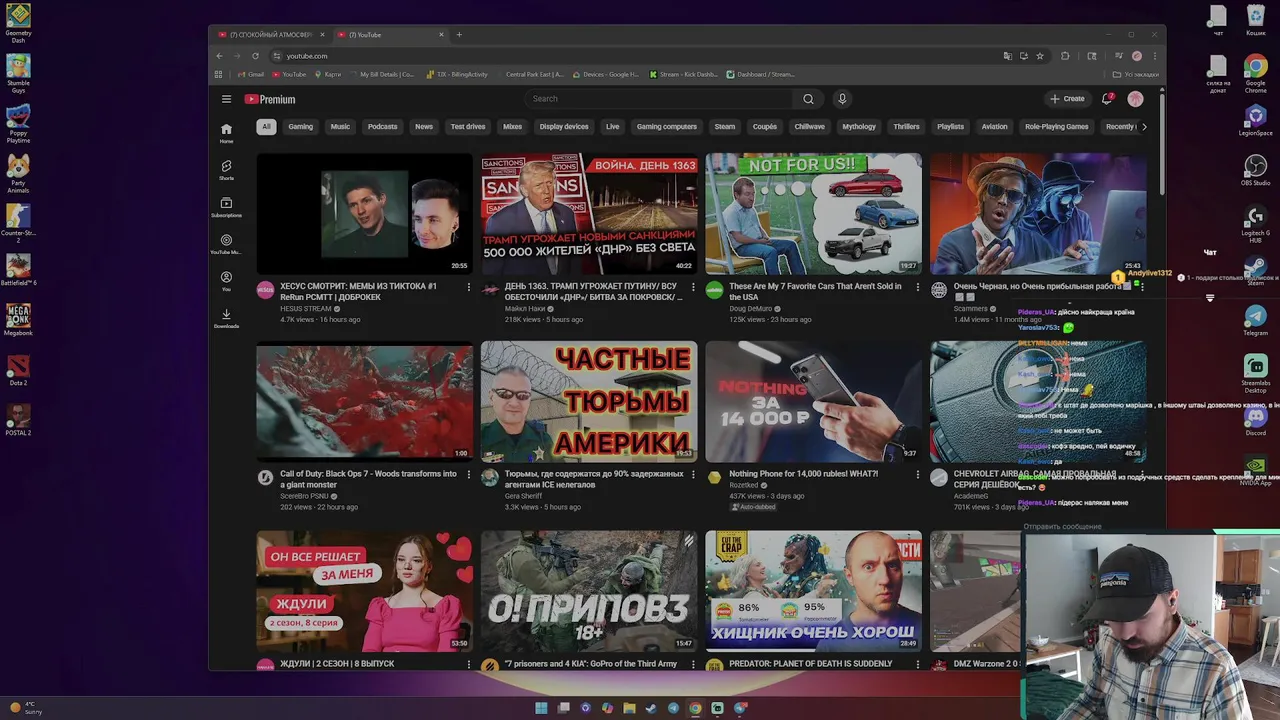The image size is (1280, 720).
Task: Open the YouTube guide hamburger menu
Action: (226, 99)
